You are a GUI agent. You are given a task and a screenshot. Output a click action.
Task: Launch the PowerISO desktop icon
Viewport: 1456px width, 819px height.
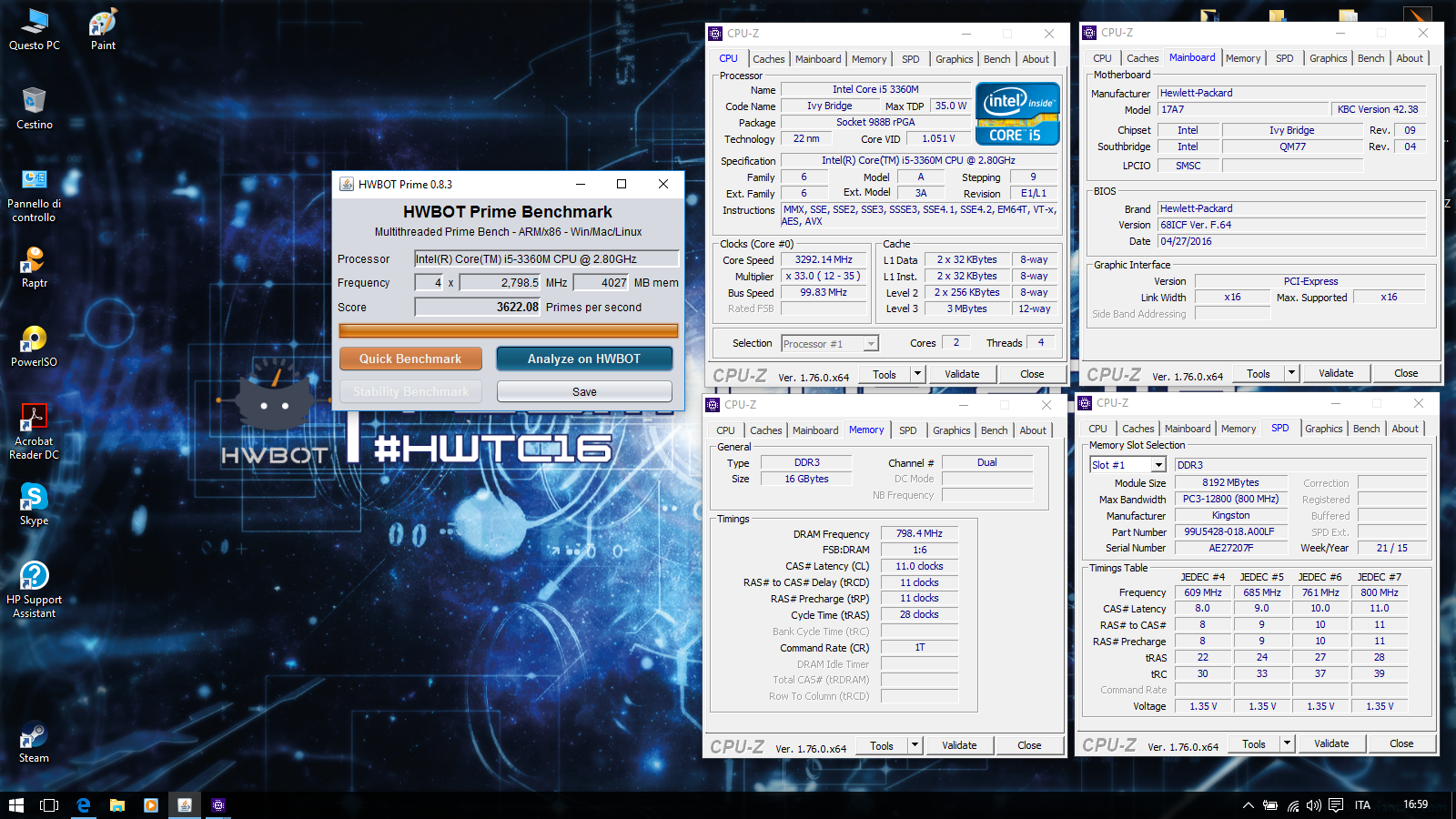tap(35, 347)
